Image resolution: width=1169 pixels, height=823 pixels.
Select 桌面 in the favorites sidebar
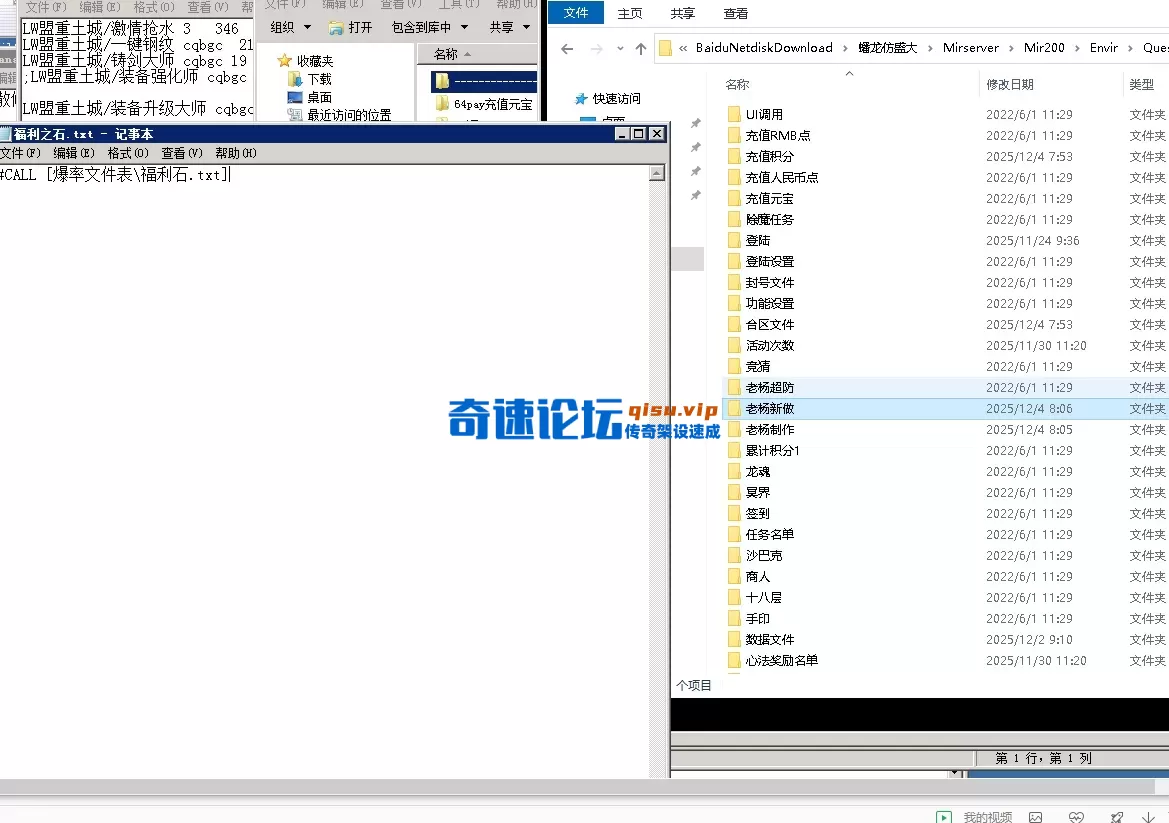[316, 96]
